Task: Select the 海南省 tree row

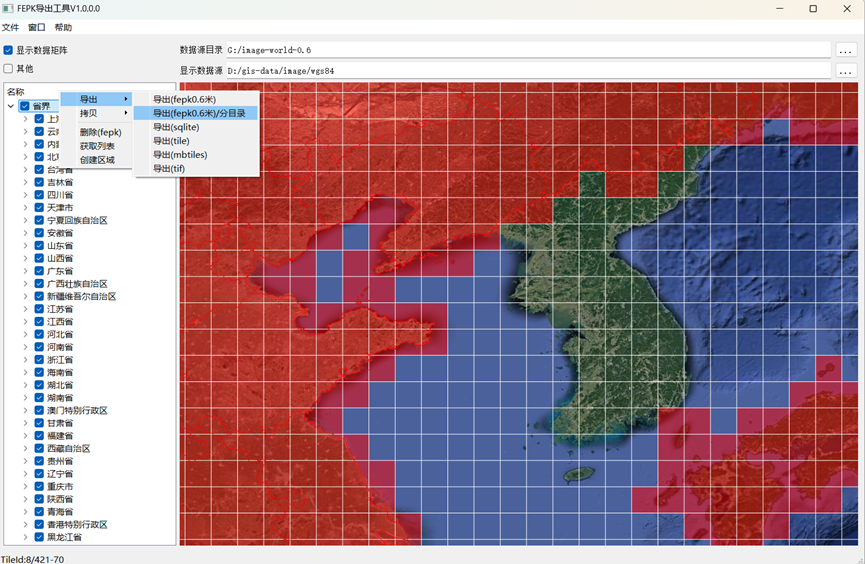Action: pos(60,373)
